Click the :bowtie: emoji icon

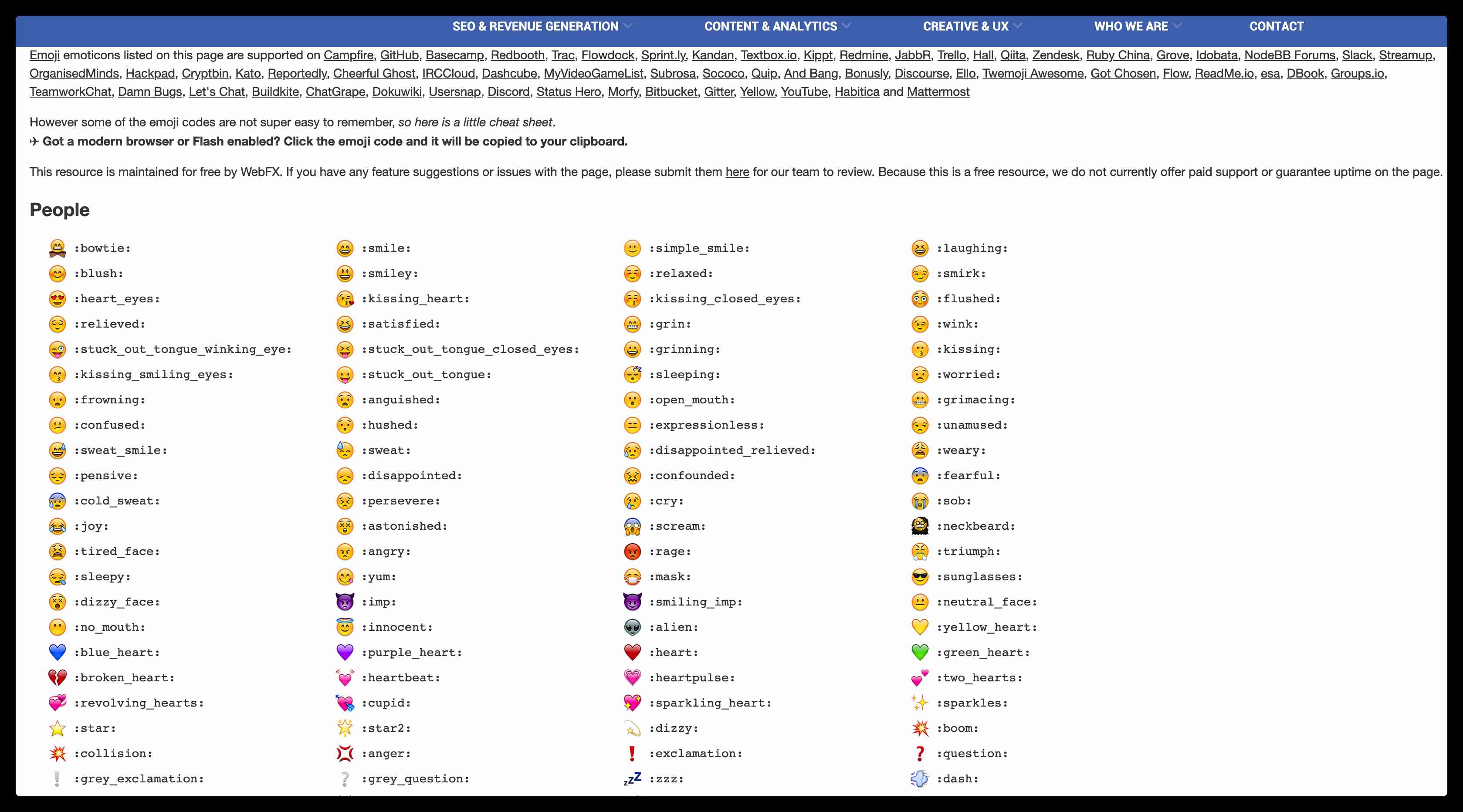[x=58, y=247]
